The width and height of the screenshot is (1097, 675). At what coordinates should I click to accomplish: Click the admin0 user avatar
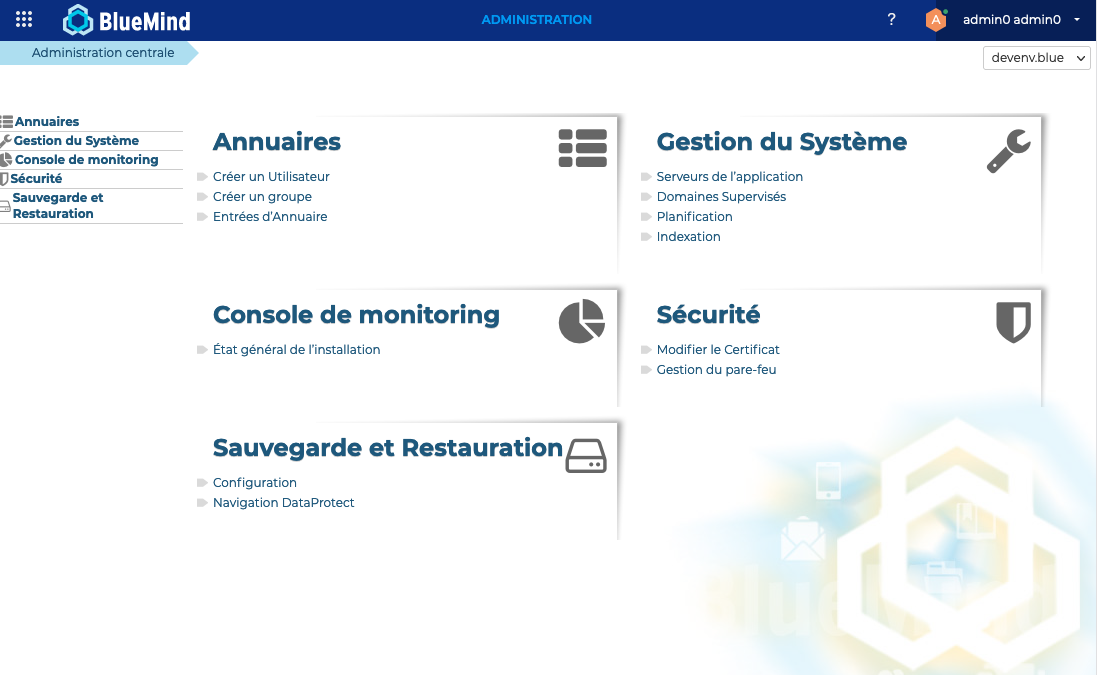point(935,20)
